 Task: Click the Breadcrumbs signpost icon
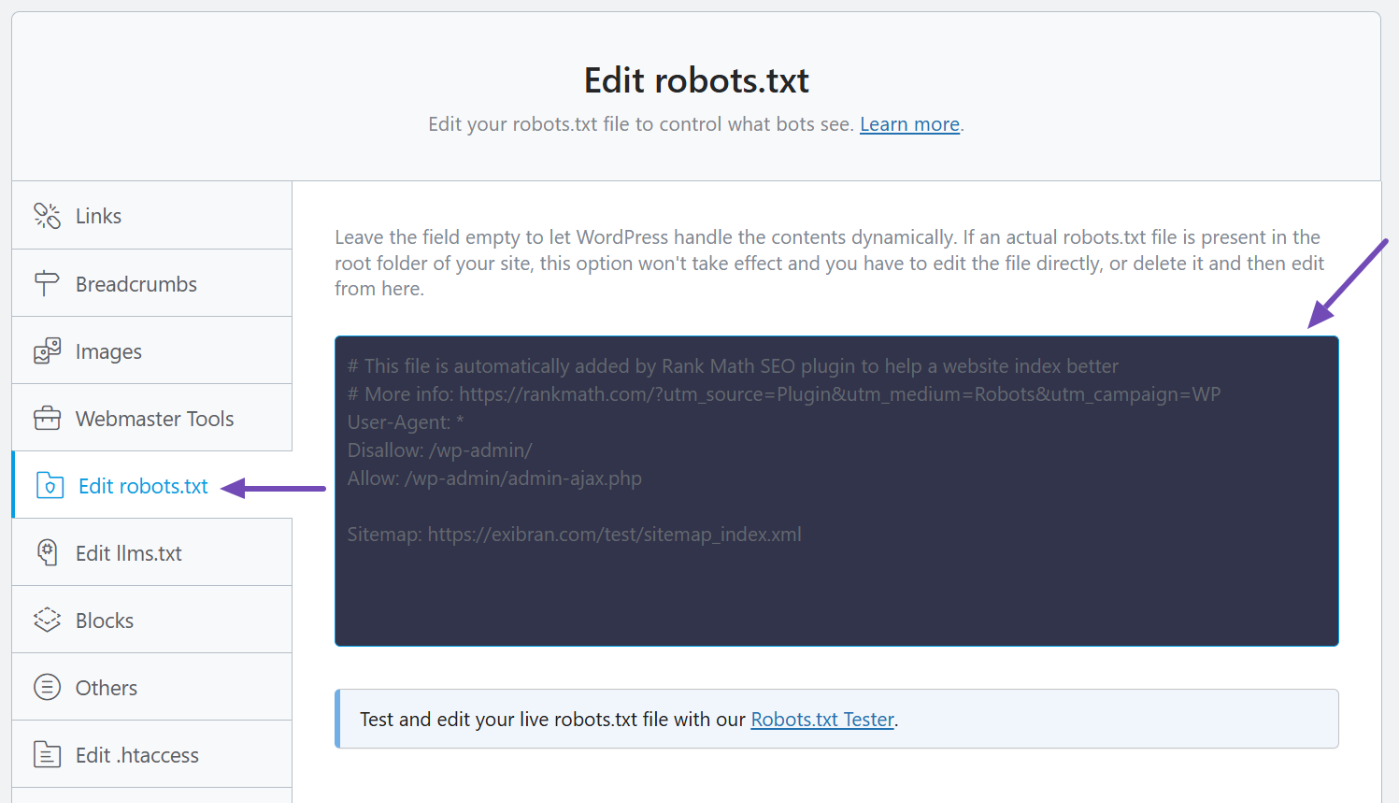(x=47, y=284)
